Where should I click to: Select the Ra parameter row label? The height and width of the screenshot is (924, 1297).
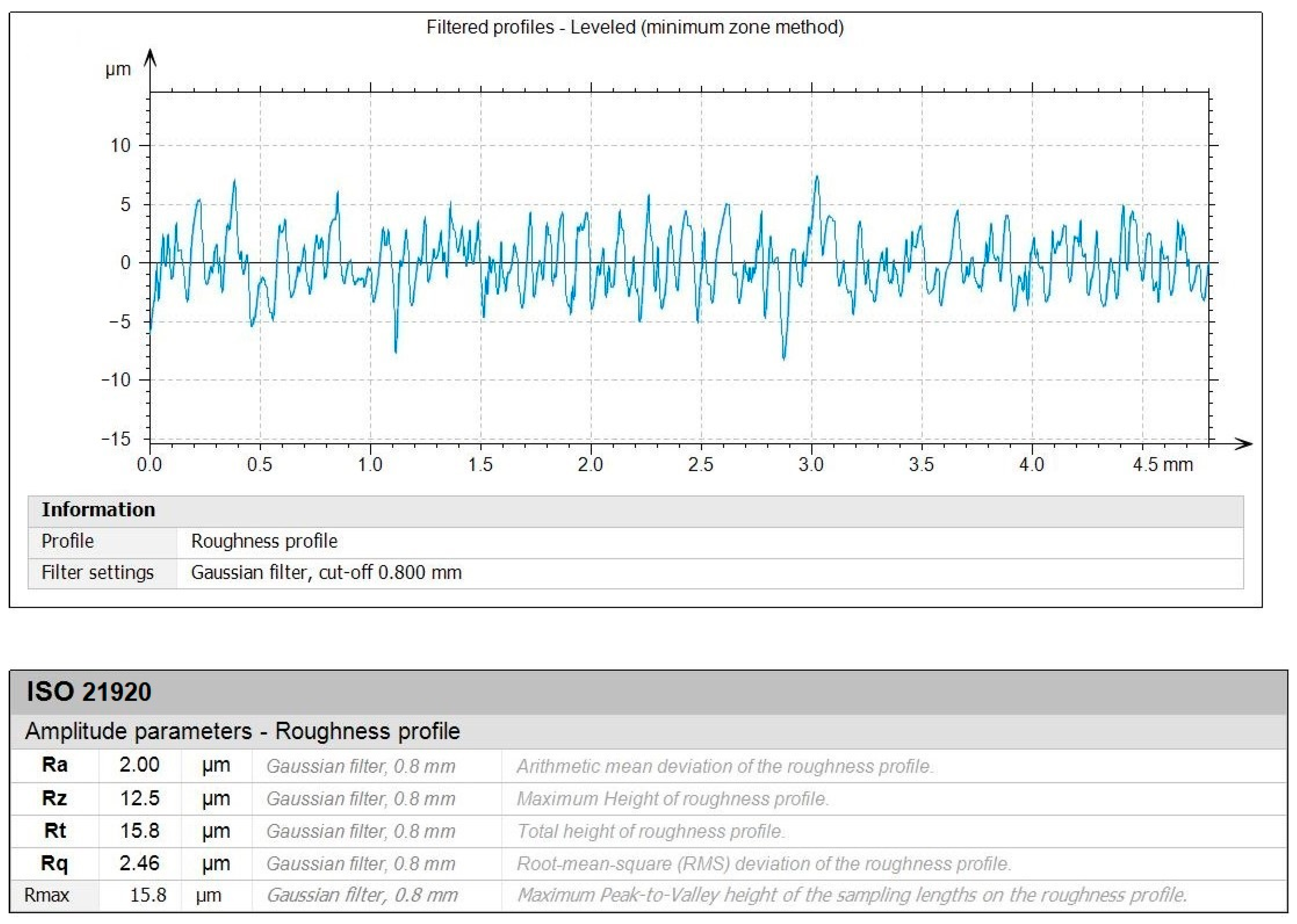point(55,765)
